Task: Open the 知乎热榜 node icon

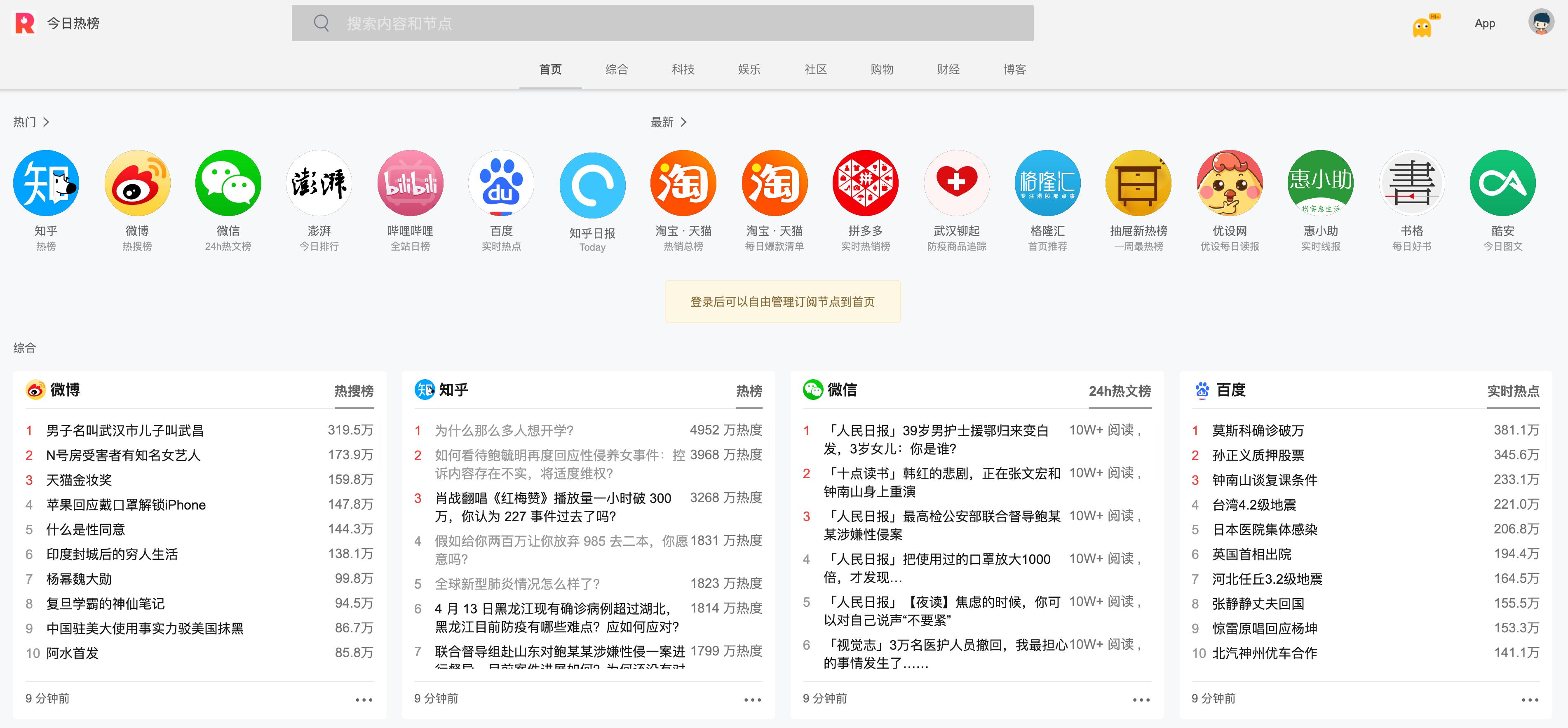Action: pos(46,182)
